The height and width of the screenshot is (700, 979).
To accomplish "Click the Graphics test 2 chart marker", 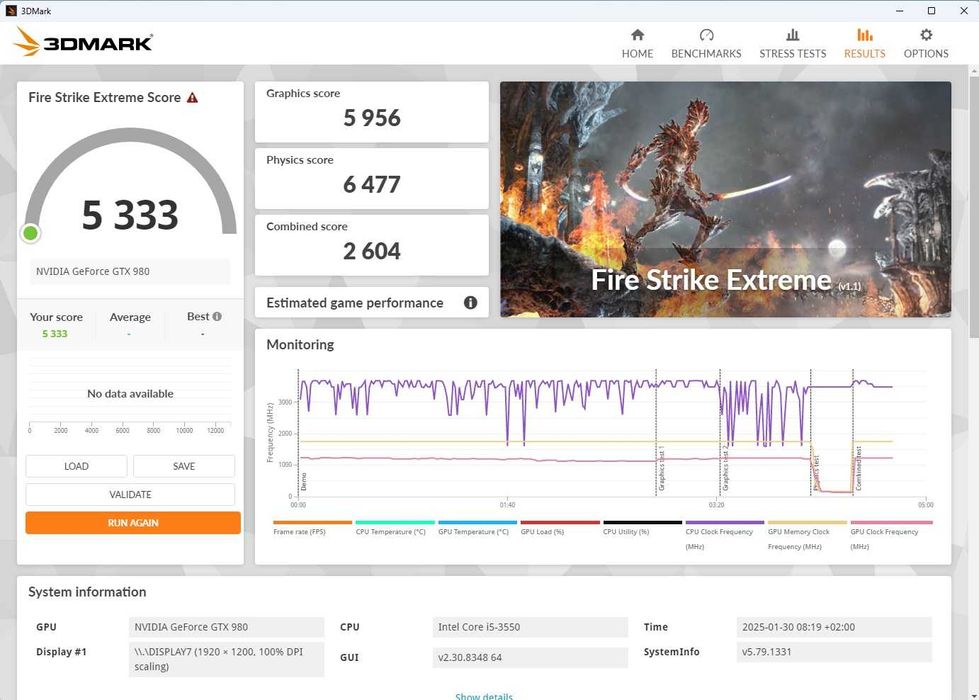I will click(x=726, y=468).
